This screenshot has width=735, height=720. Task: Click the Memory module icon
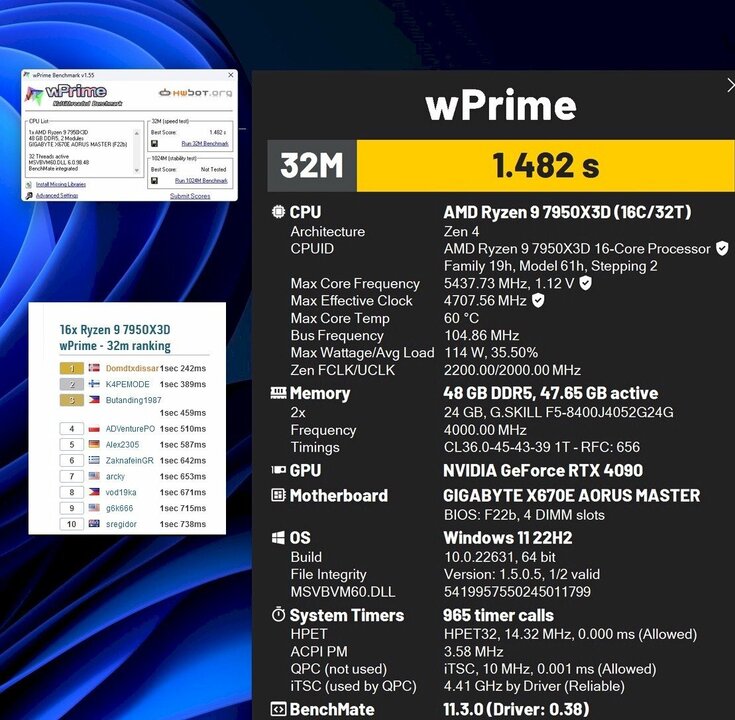pyautogui.click(x=278, y=393)
